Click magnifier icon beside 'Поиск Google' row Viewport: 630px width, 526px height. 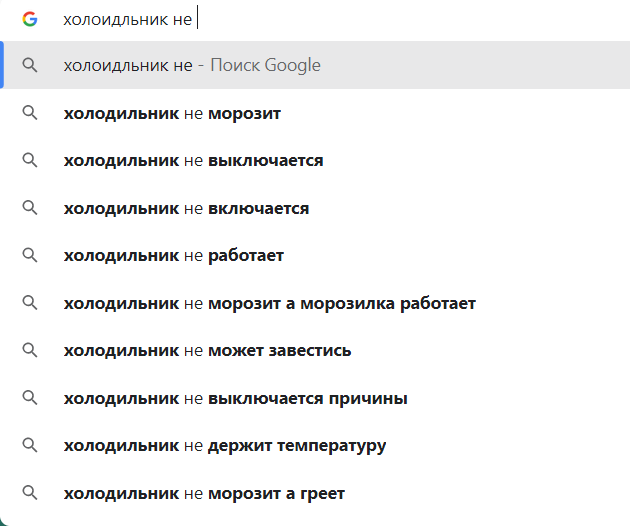(30, 65)
